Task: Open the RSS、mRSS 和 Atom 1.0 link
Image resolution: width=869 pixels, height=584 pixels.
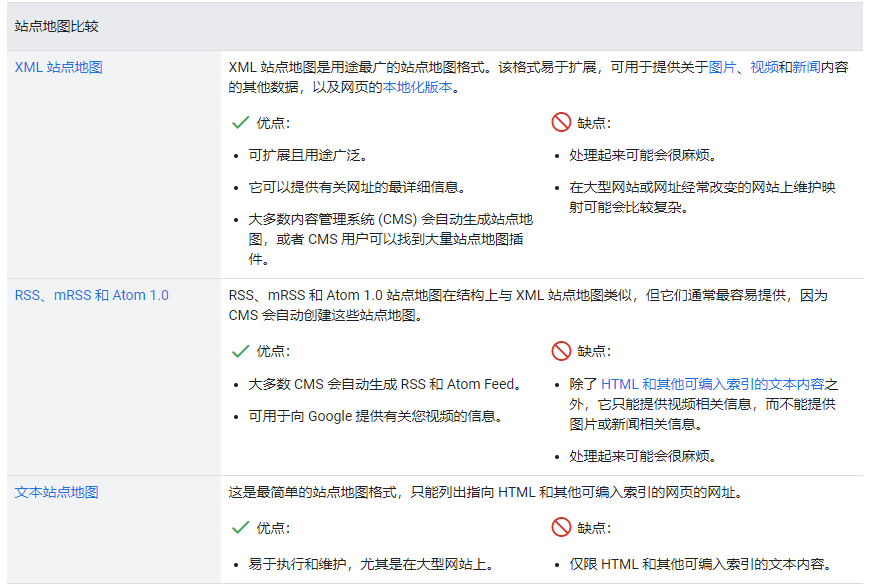Action: tap(91, 295)
